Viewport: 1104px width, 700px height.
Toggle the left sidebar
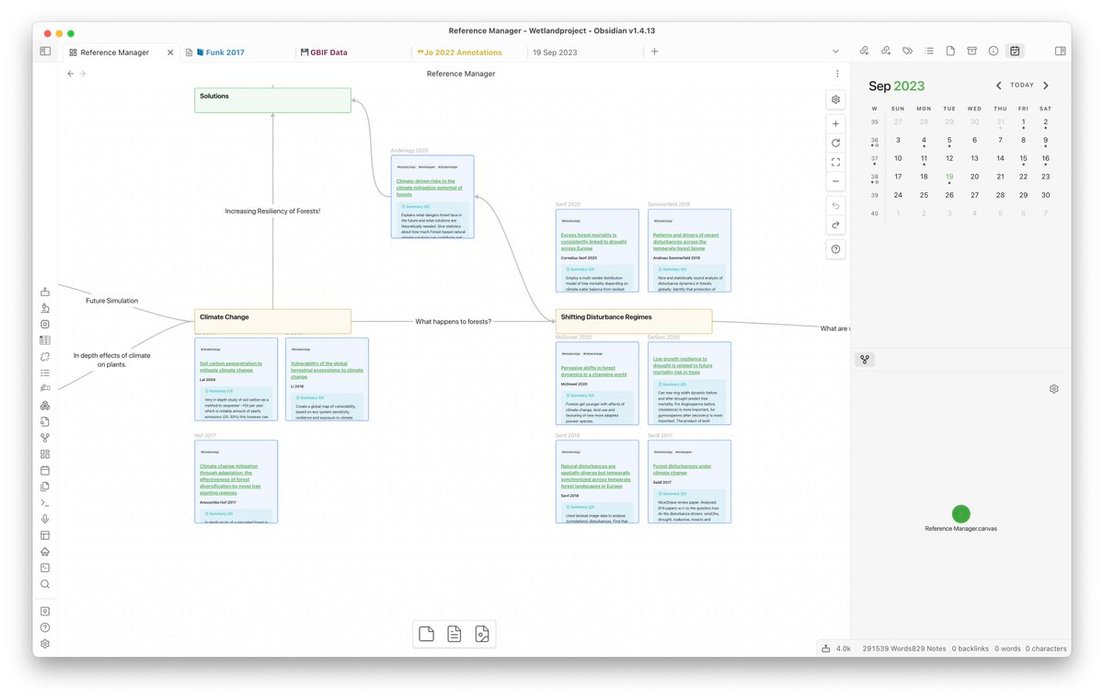tap(45, 51)
